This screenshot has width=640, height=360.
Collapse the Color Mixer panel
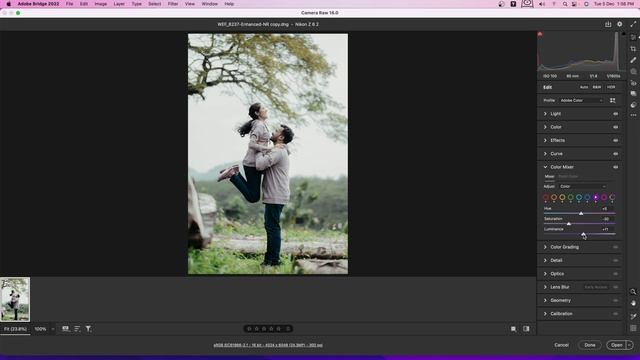tap(545, 167)
